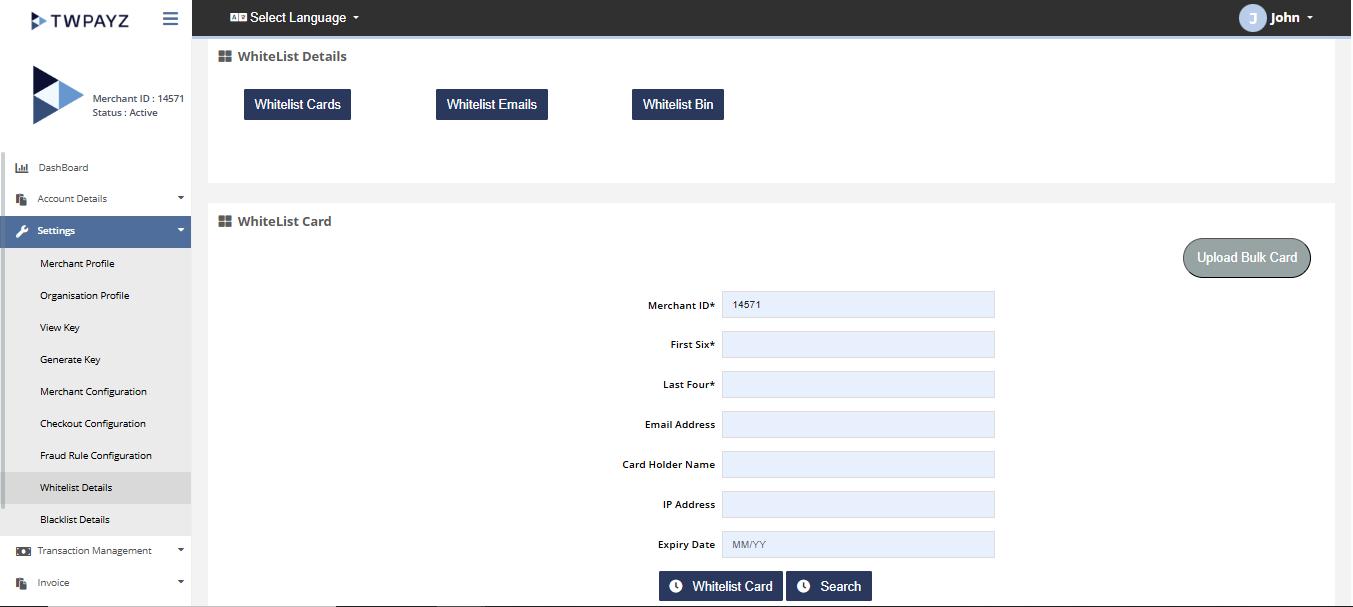Viewport: 1353px width, 607px height.
Task: Open the Blacklist Details page
Action: (75, 520)
